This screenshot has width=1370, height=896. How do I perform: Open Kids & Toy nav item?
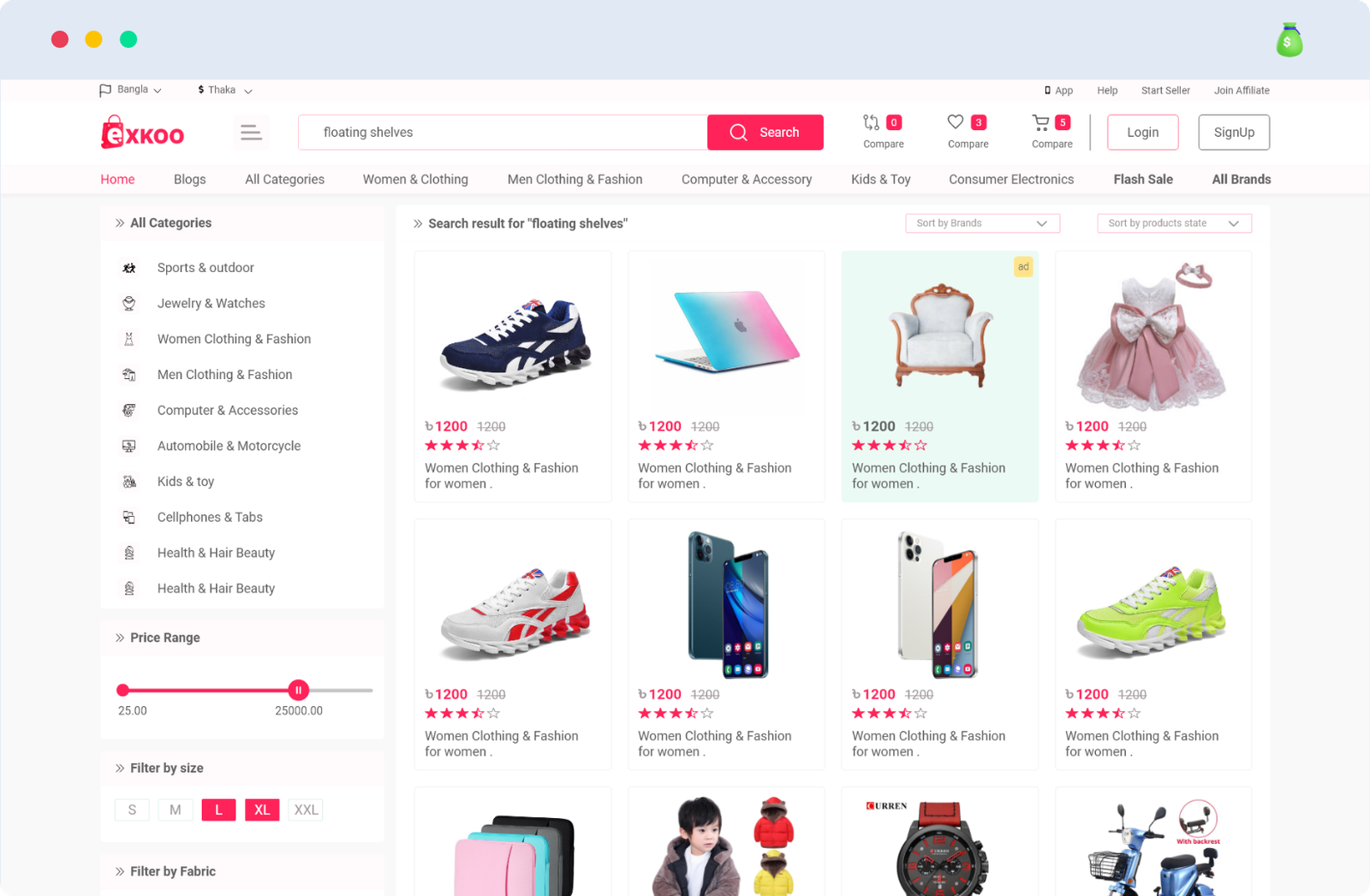pyautogui.click(x=881, y=179)
